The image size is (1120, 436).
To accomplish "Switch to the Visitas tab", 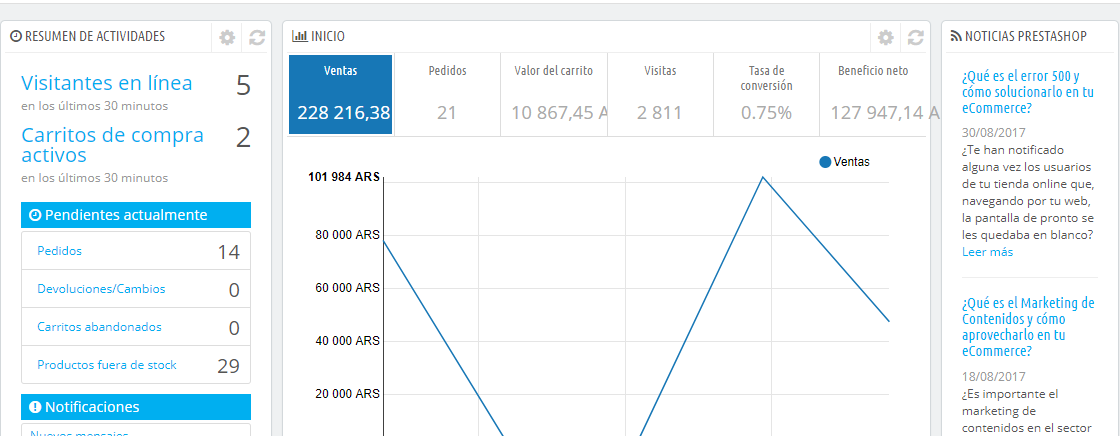I will pyautogui.click(x=660, y=94).
